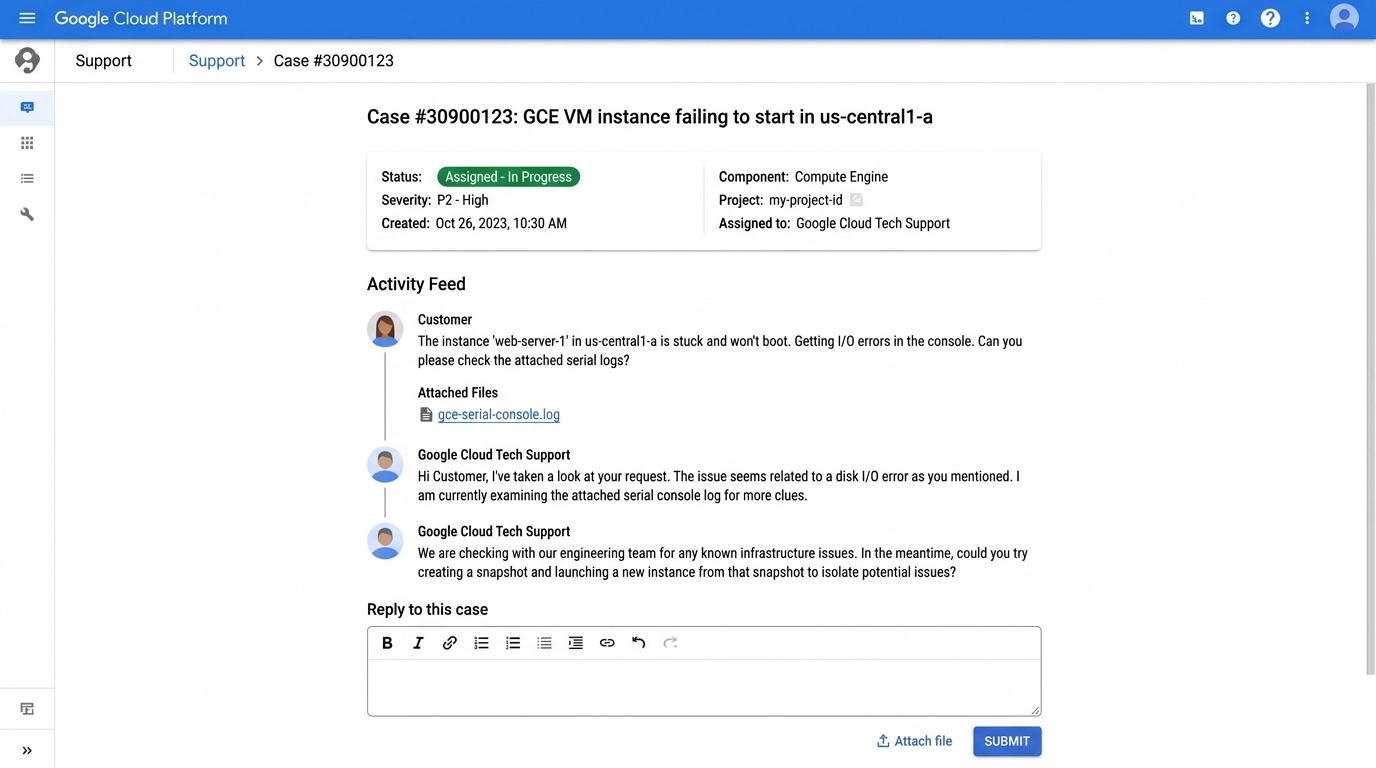1376x768 pixels.
Task: Click the Support headset icon in the sidebar
Action: coord(27,60)
